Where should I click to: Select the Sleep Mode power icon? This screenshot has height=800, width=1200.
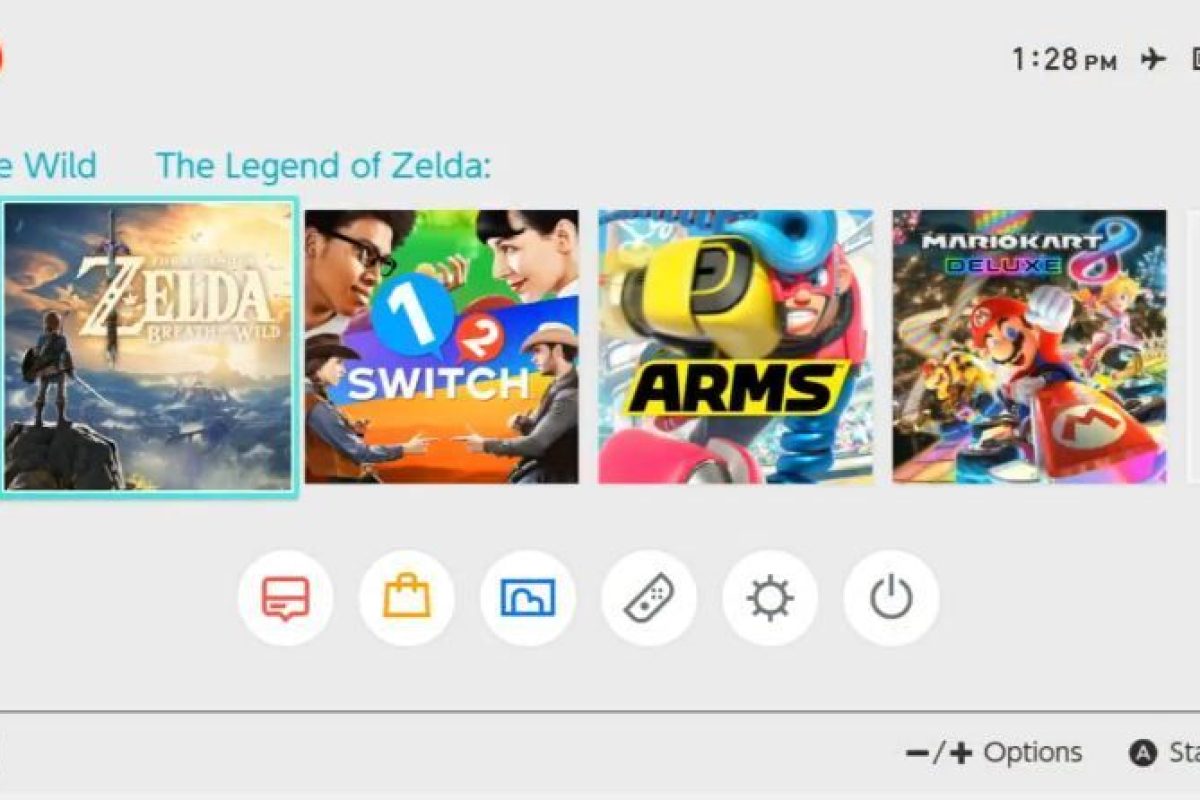coord(891,598)
